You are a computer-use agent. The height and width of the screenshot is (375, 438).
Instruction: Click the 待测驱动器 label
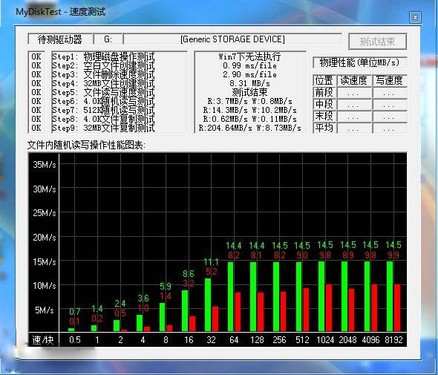[60, 39]
